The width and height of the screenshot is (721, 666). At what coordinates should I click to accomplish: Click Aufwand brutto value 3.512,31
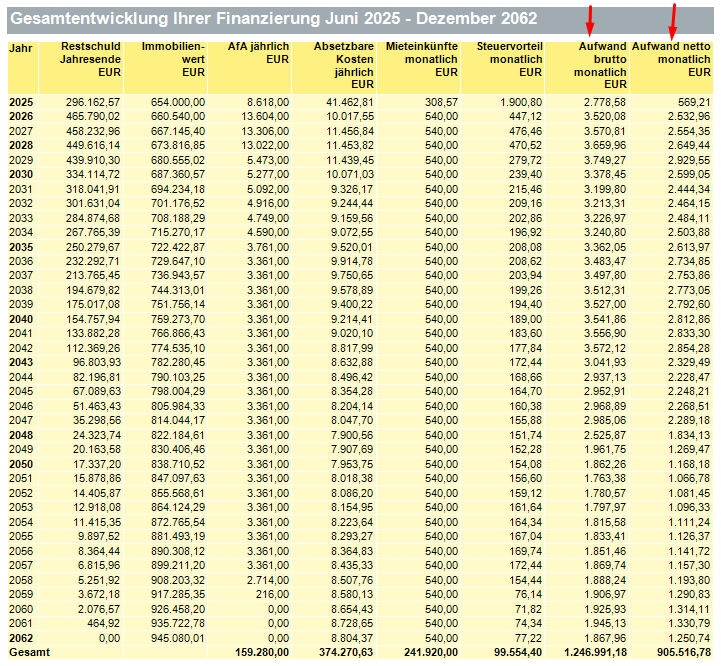click(x=605, y=290)
